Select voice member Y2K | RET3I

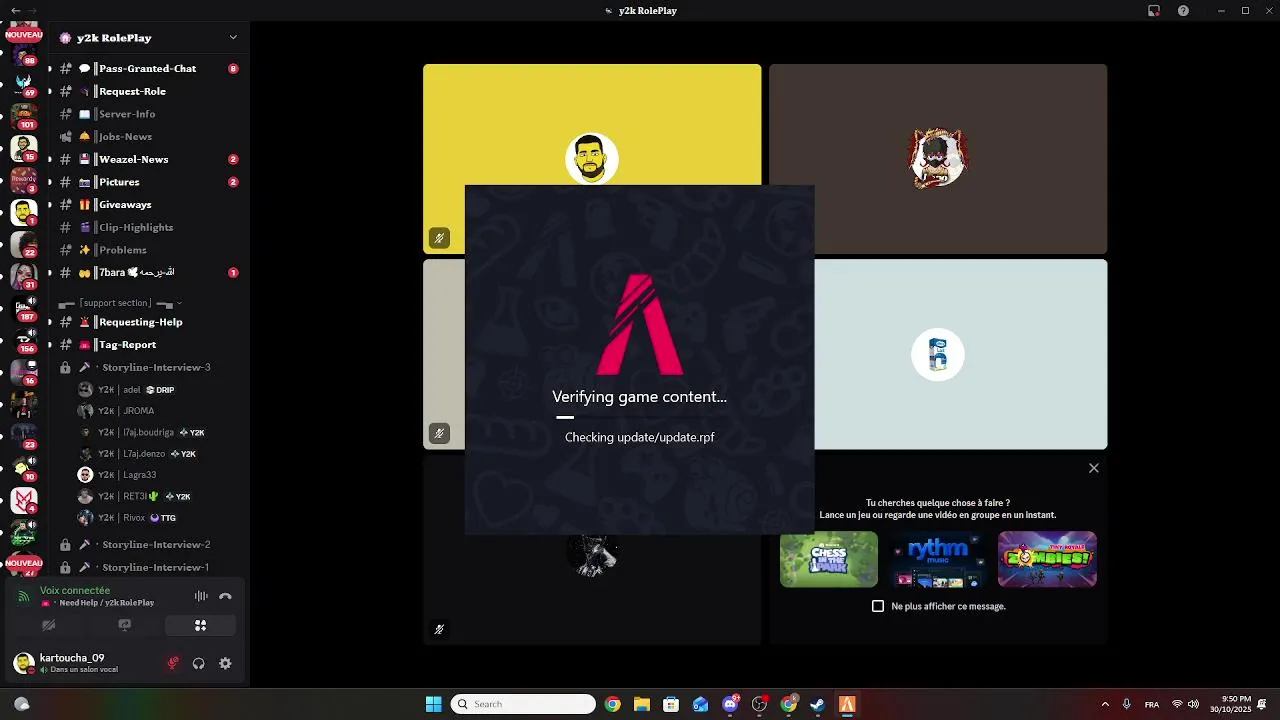[159, 497]
